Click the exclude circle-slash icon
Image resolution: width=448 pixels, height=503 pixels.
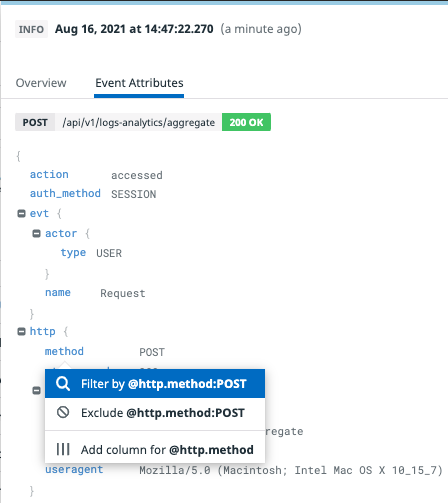pyautogui.click(x=63, y=412)
